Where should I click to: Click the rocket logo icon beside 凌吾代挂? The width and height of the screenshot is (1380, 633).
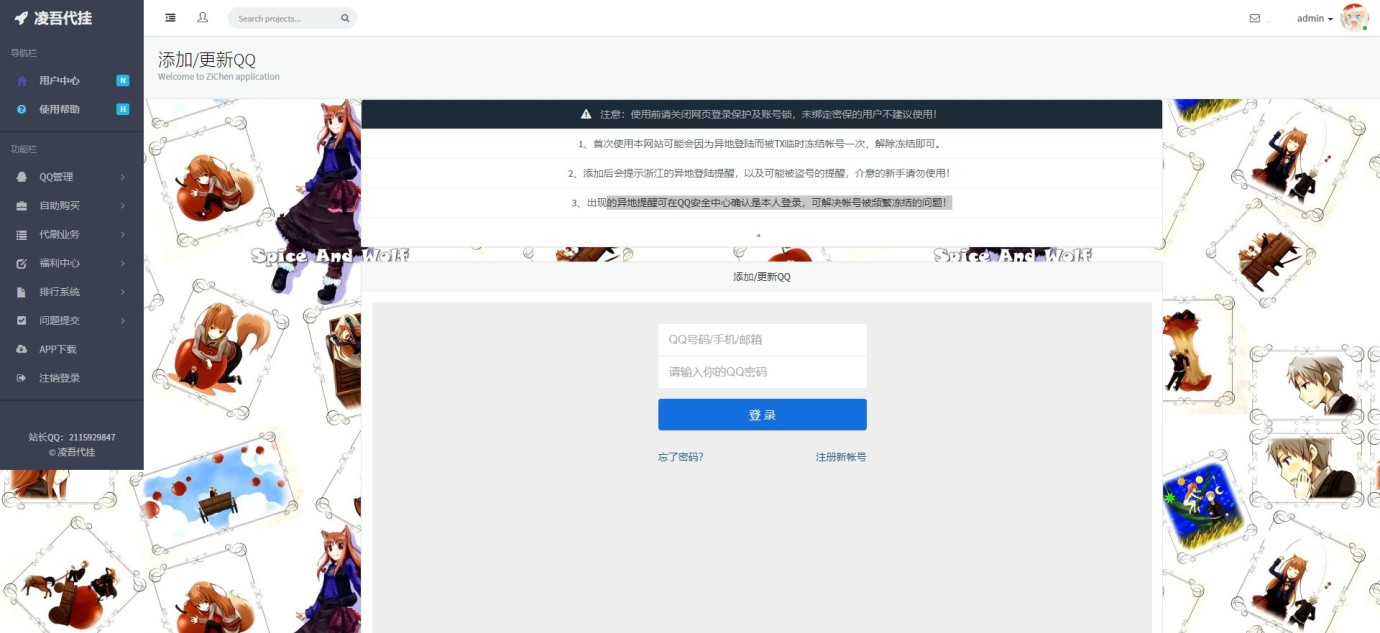coord(21,18)
